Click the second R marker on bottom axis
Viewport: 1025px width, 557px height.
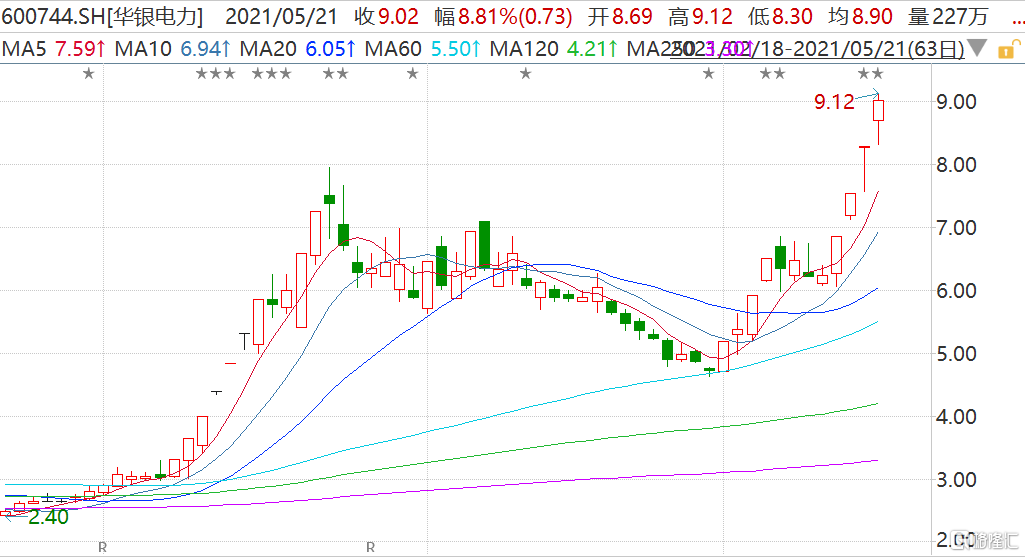click(x=370, y=547)
